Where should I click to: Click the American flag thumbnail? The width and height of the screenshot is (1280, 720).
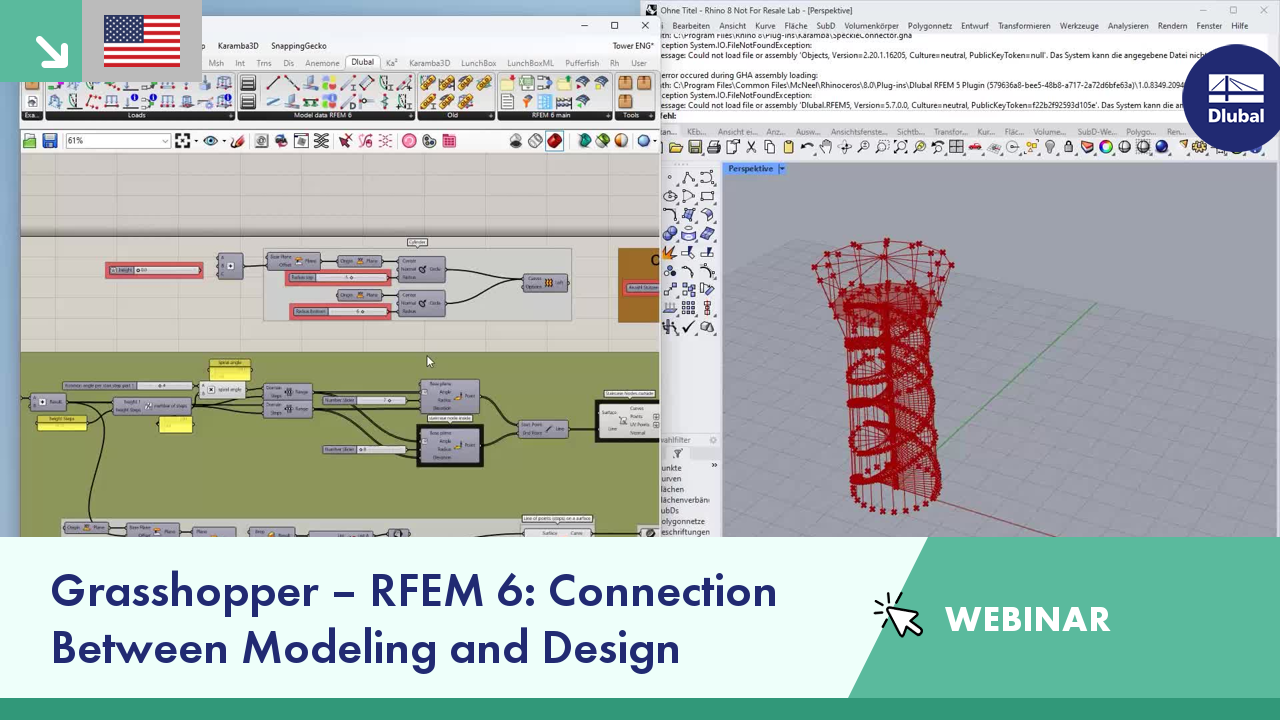coord(141,41)
